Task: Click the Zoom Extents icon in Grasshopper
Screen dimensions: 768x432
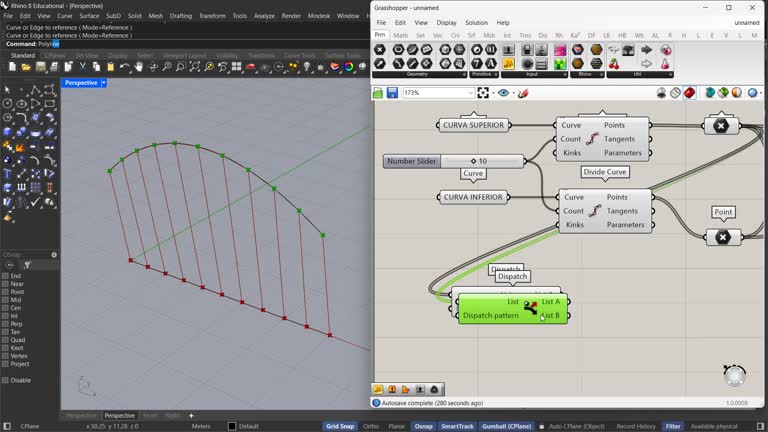Action: coord(484,93)
